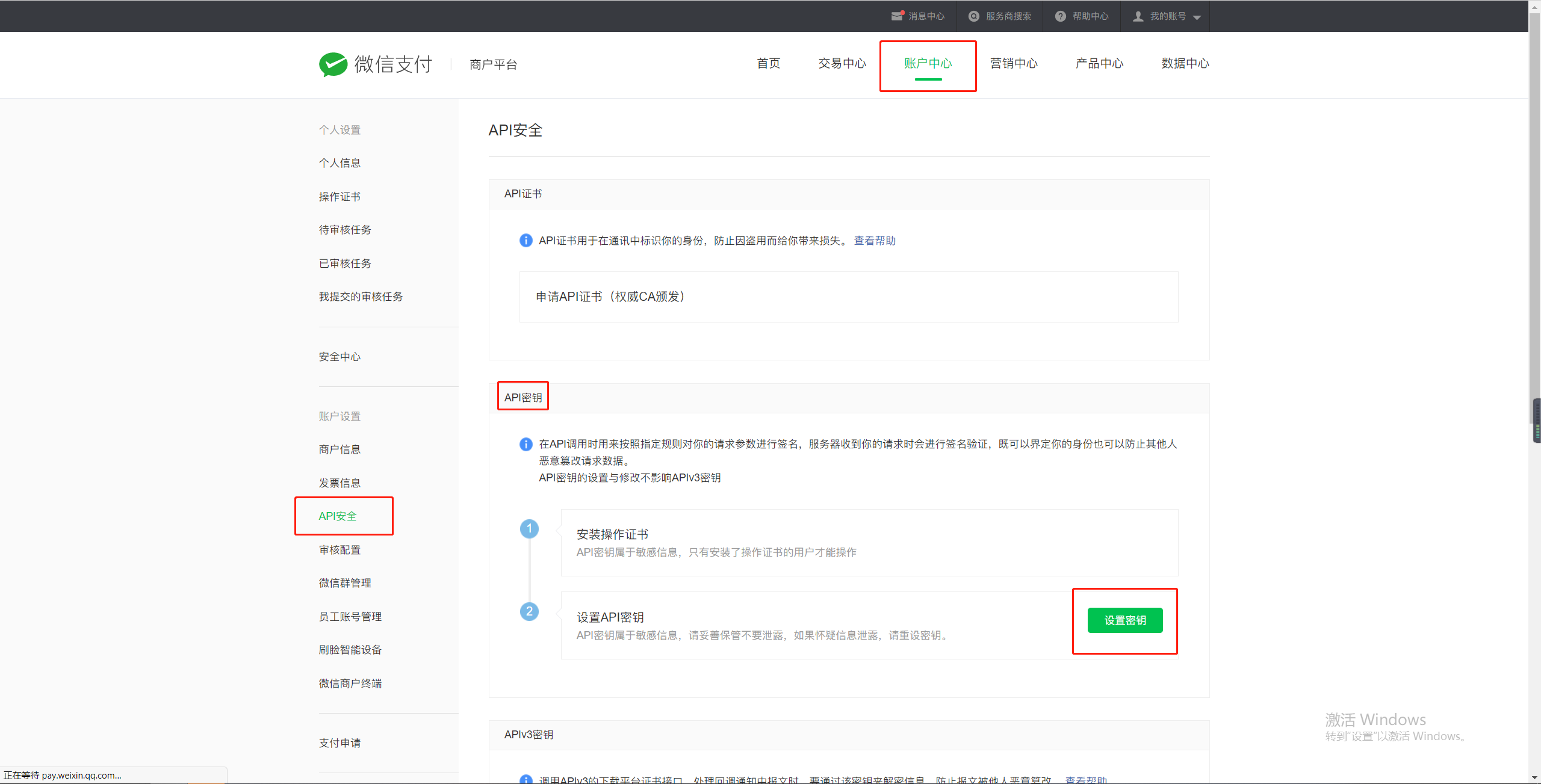Open 服务商搜索 text link

[1008, 16]
